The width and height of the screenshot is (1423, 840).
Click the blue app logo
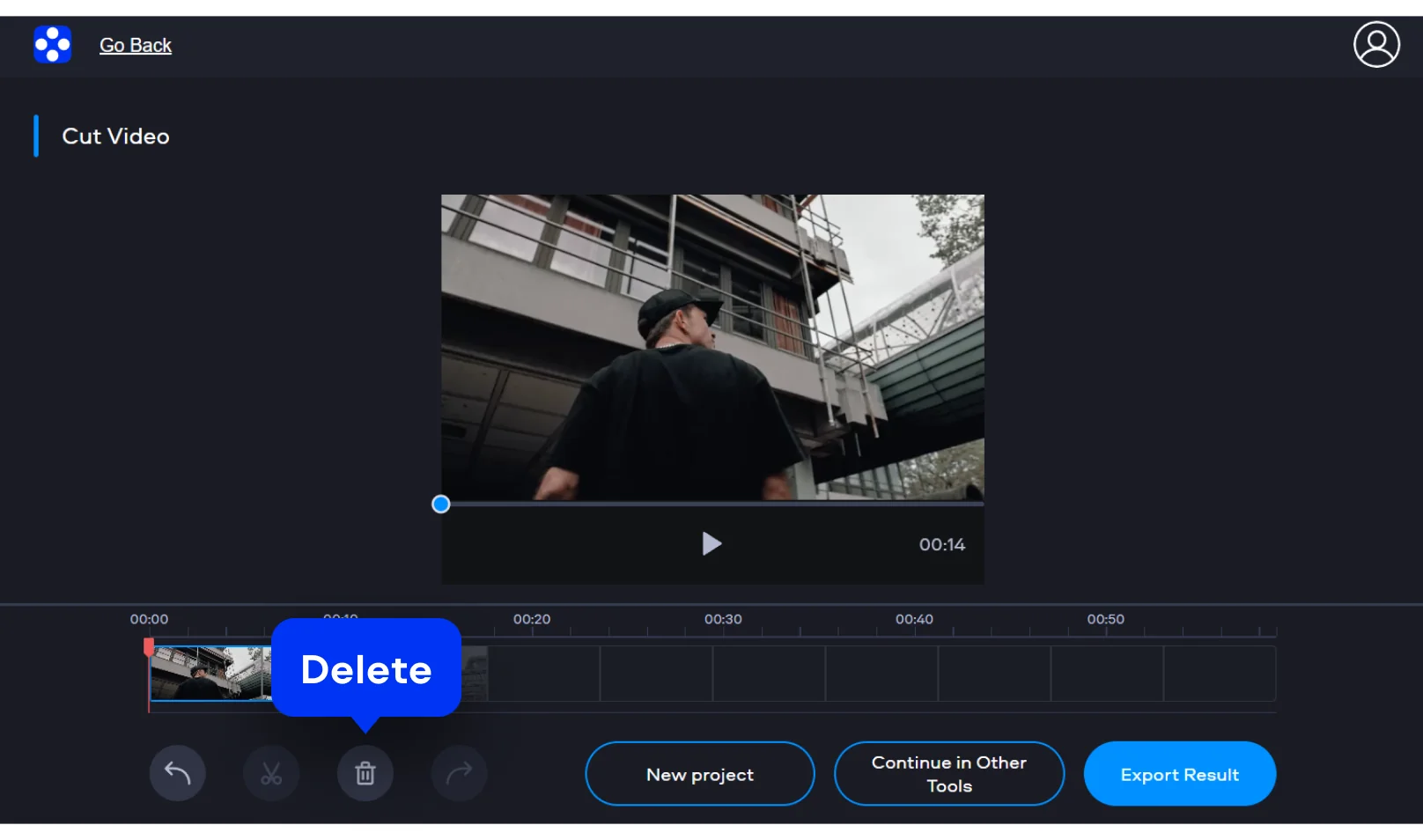pyautogui.click(x=53, y=45)
